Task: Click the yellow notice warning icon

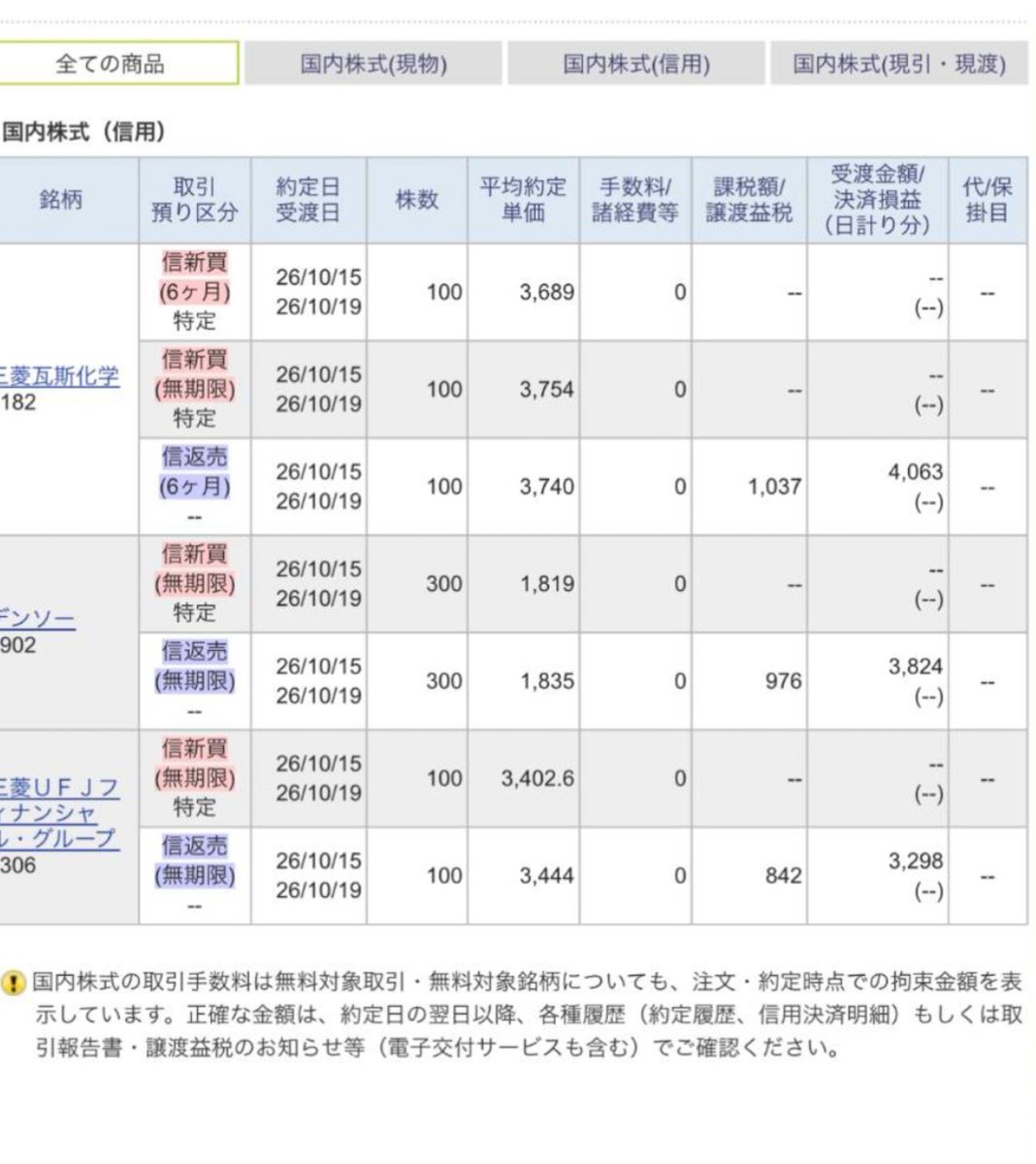Action: [14, 983]
